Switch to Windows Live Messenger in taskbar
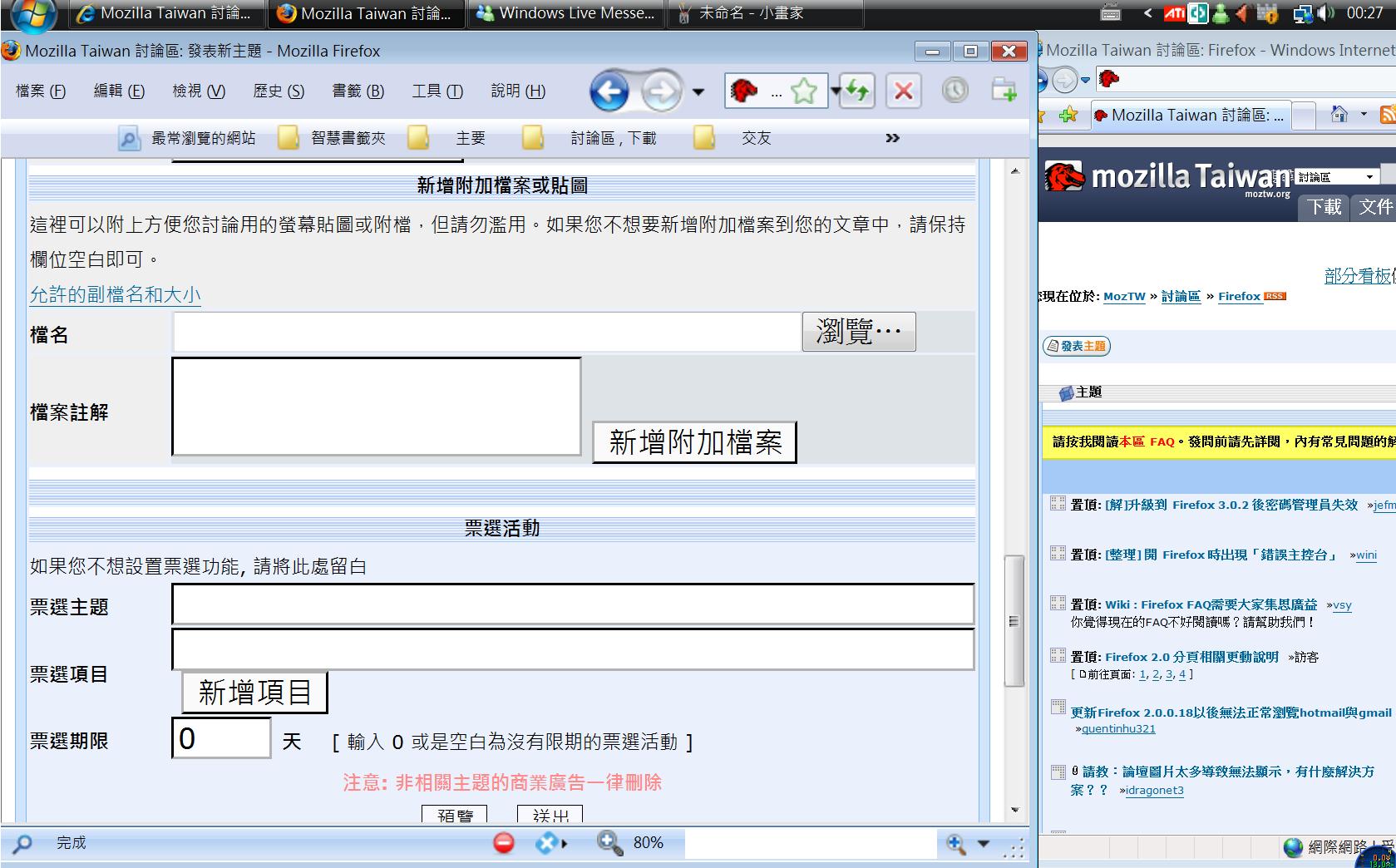Viewport: 1396px width, 868px height. (x=567, y=13)
